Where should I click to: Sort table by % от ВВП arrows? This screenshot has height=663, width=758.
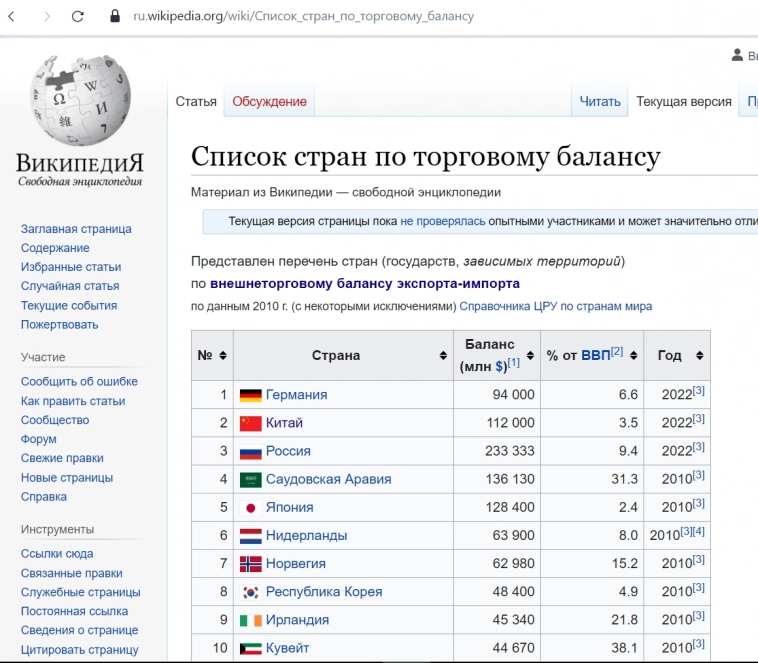[633, 355]
